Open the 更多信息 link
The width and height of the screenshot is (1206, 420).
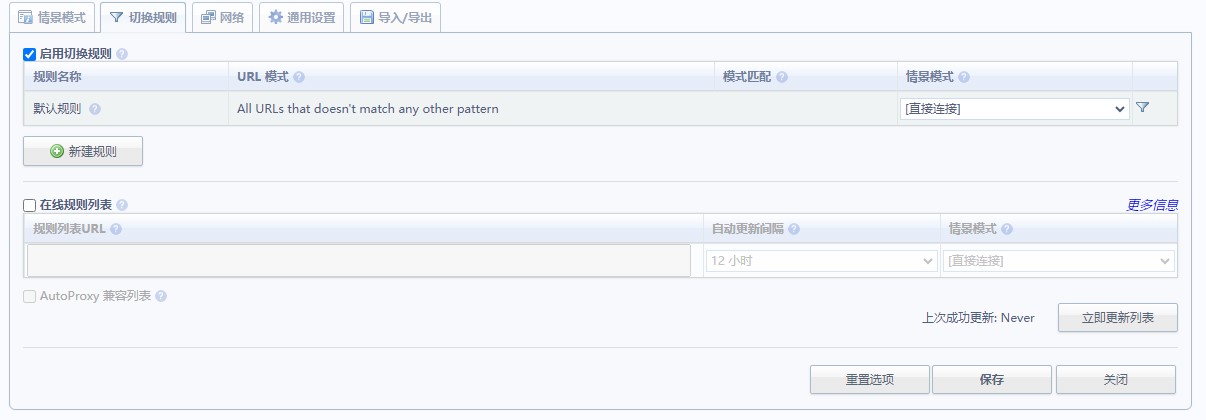point(1152,205)
